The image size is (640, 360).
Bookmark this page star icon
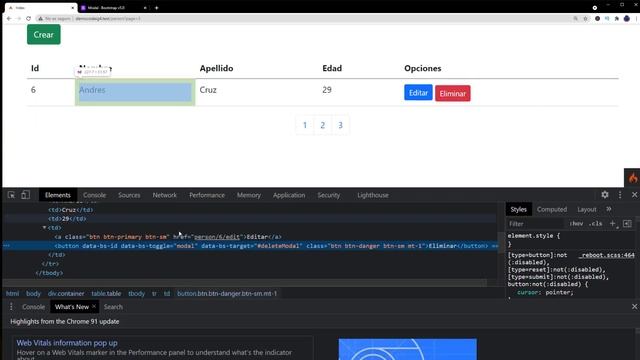585,18
